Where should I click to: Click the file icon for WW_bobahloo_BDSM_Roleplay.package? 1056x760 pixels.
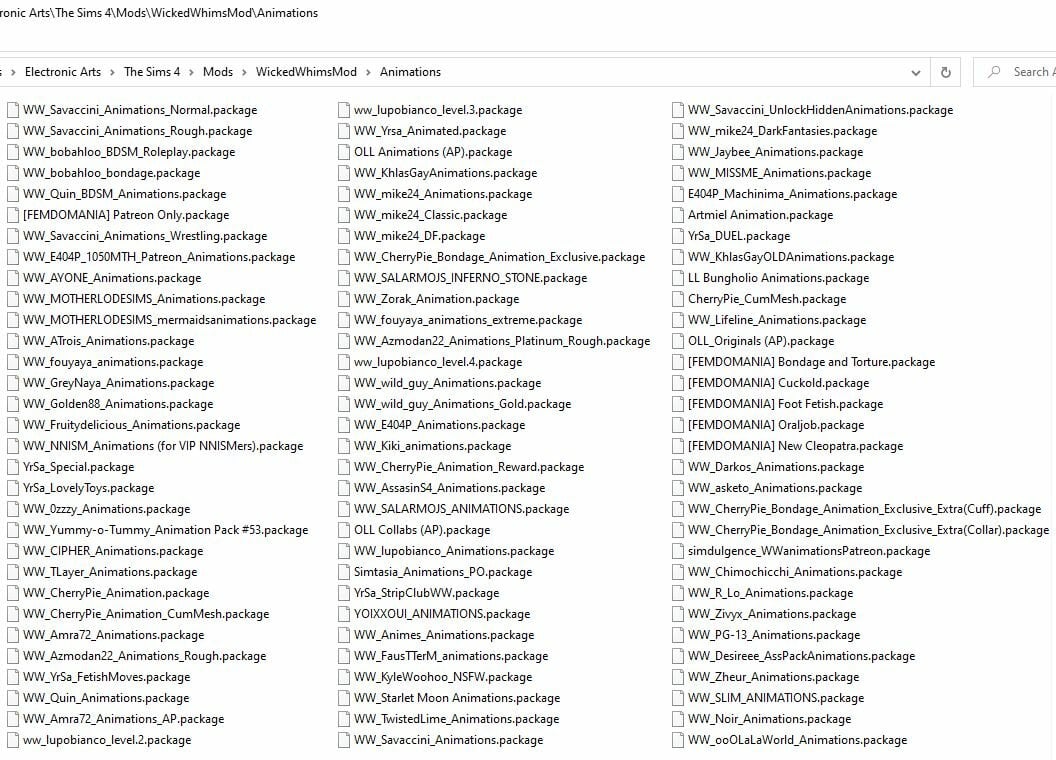12,152
